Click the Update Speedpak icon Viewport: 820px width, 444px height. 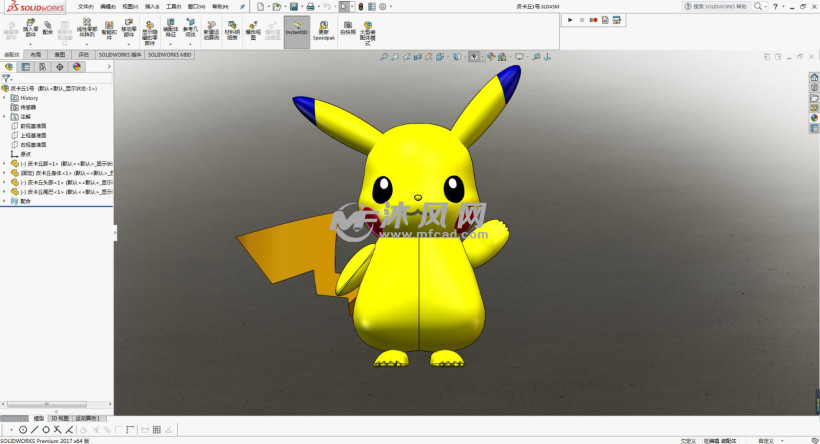324,31
